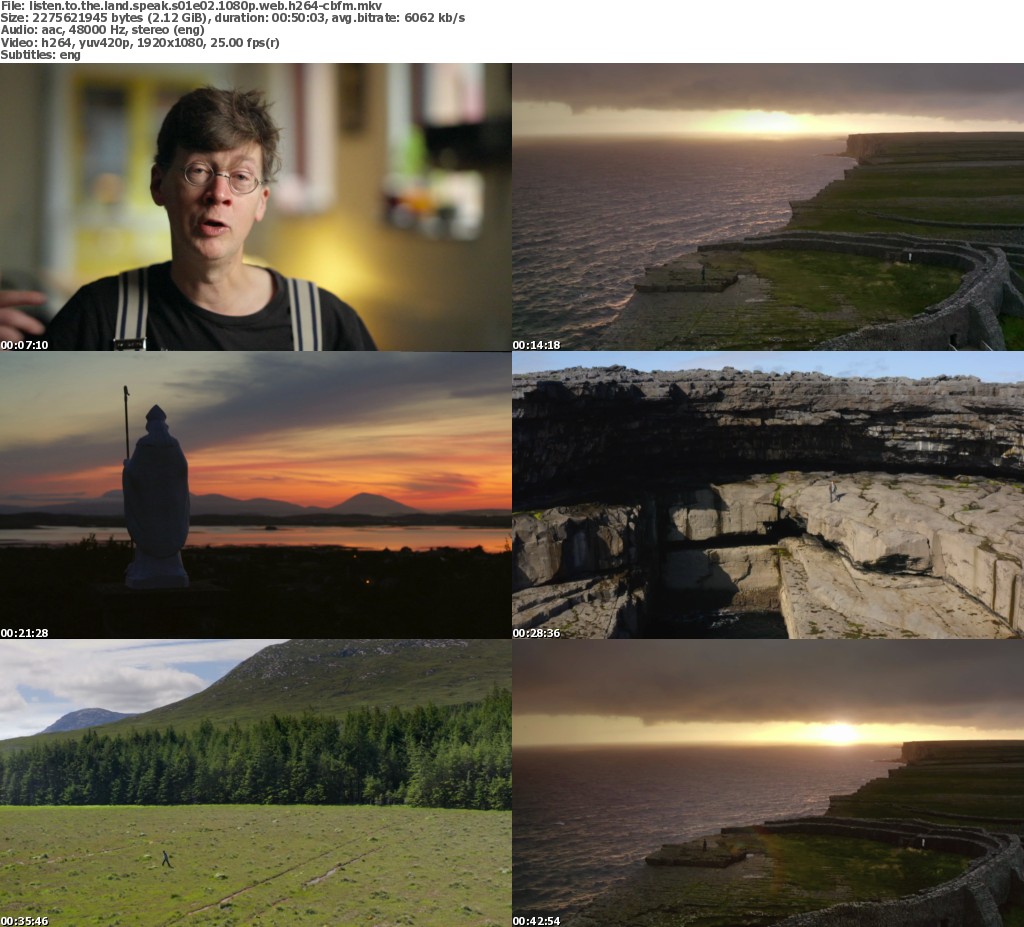This screenshot has width=1024, height=927.
Task: Click the Size line showing 2.12 GiB
Action: (232, 18)
